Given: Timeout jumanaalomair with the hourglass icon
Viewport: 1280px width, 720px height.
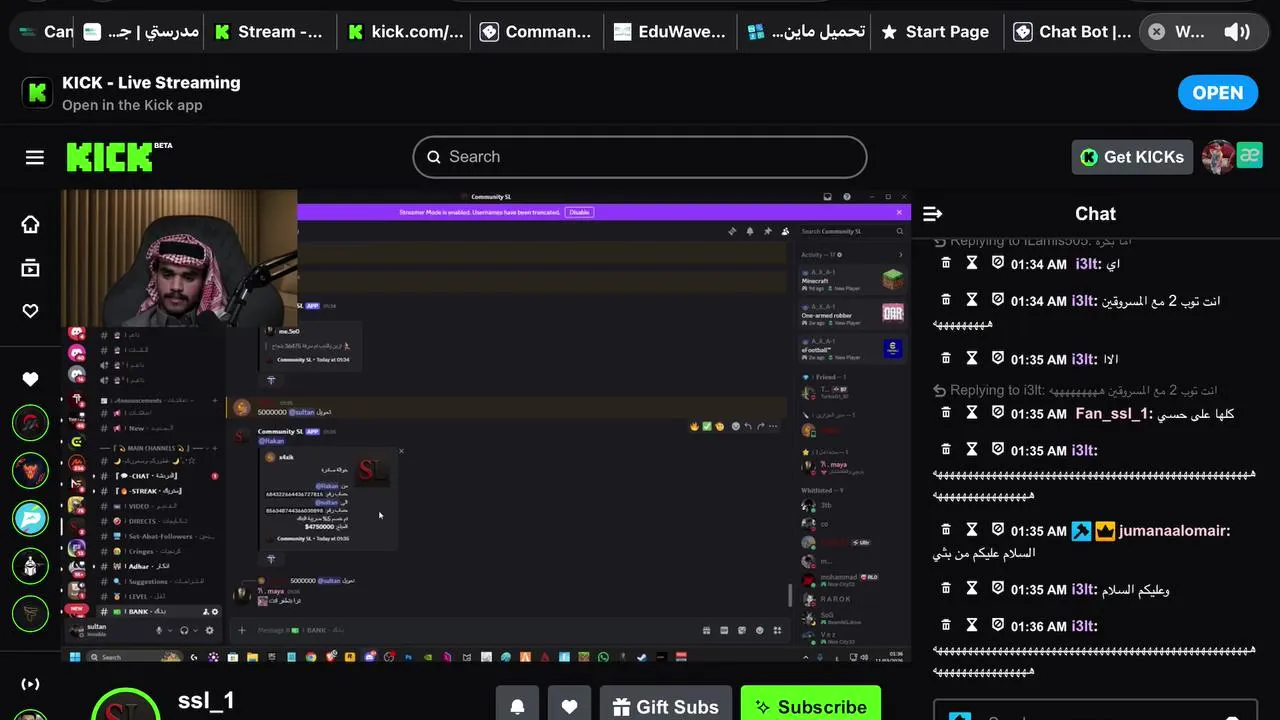Looking at the screenshot, I should 972,530.
